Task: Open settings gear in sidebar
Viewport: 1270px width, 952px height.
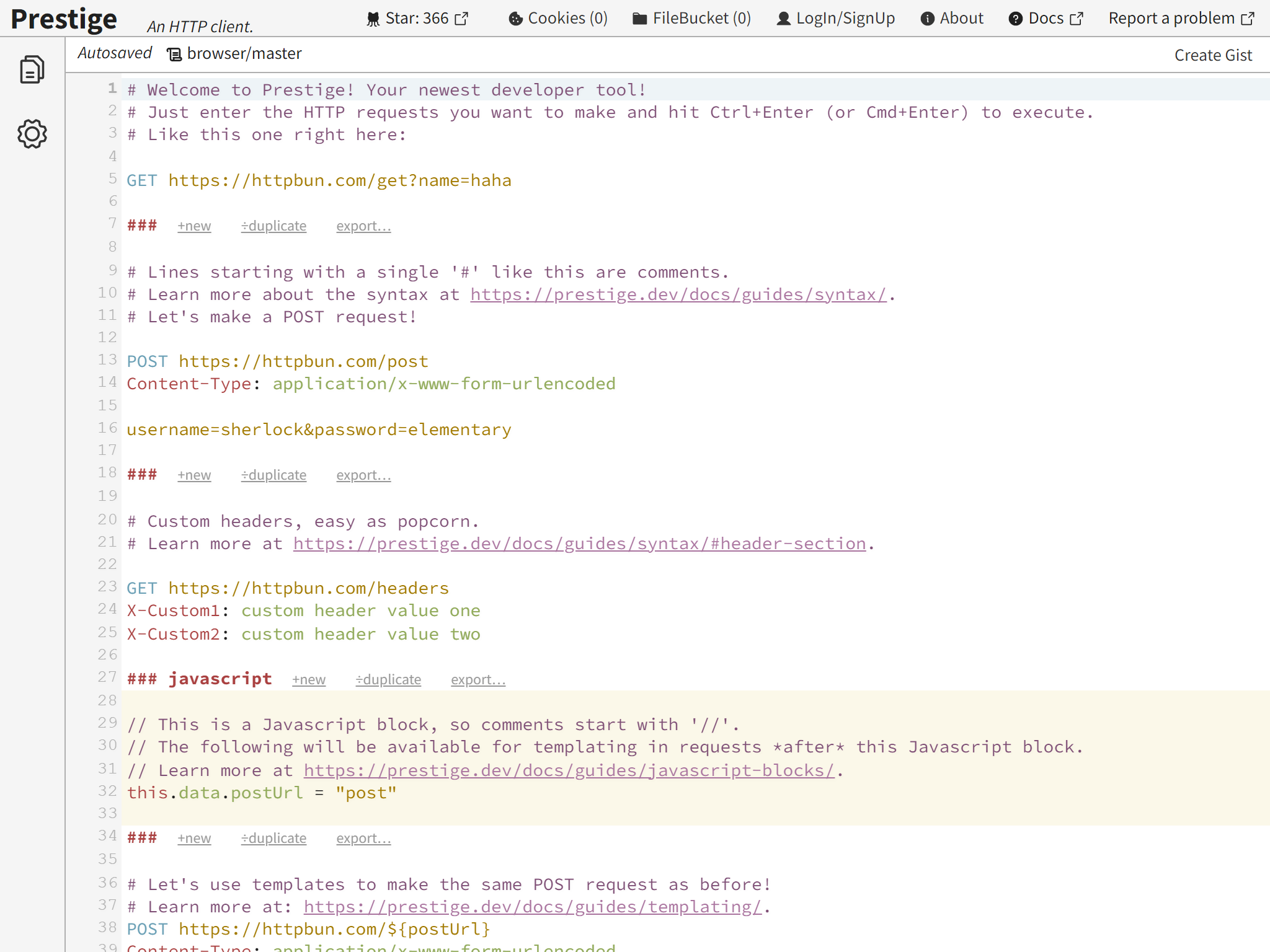Action: (x=32, y=134)
